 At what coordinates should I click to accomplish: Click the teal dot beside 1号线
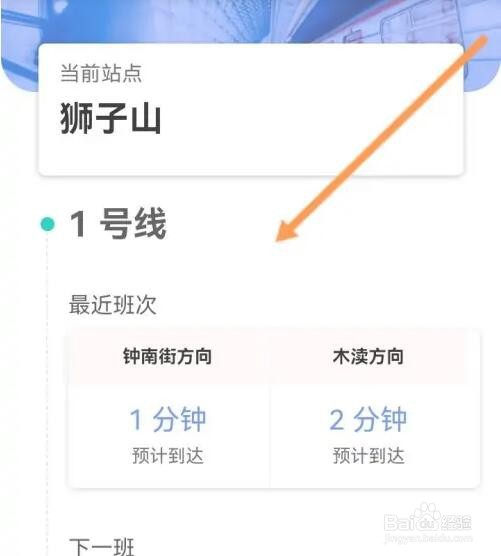pos(48,224)
